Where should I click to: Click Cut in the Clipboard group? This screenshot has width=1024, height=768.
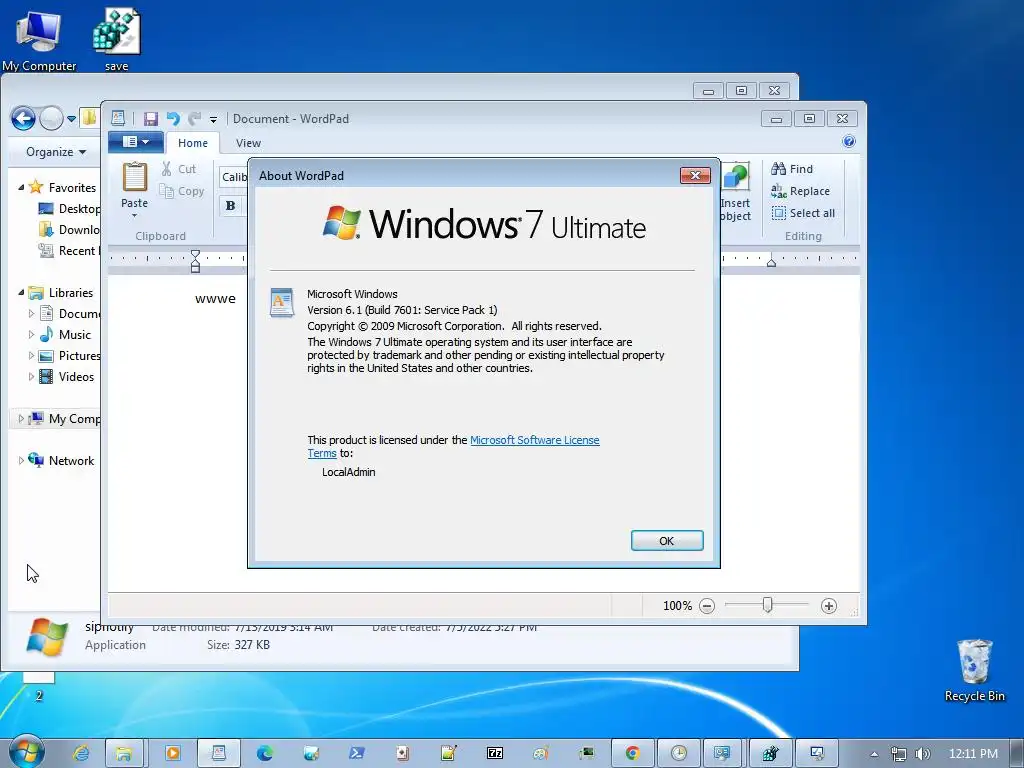coord(179,169)
